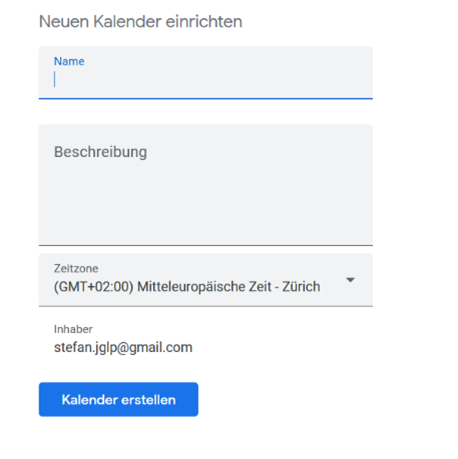The height and width of the screenshot is (459, 458).
Task: Click the Neuen Kalender einrichten heading
Action: [x=140, y=22]
